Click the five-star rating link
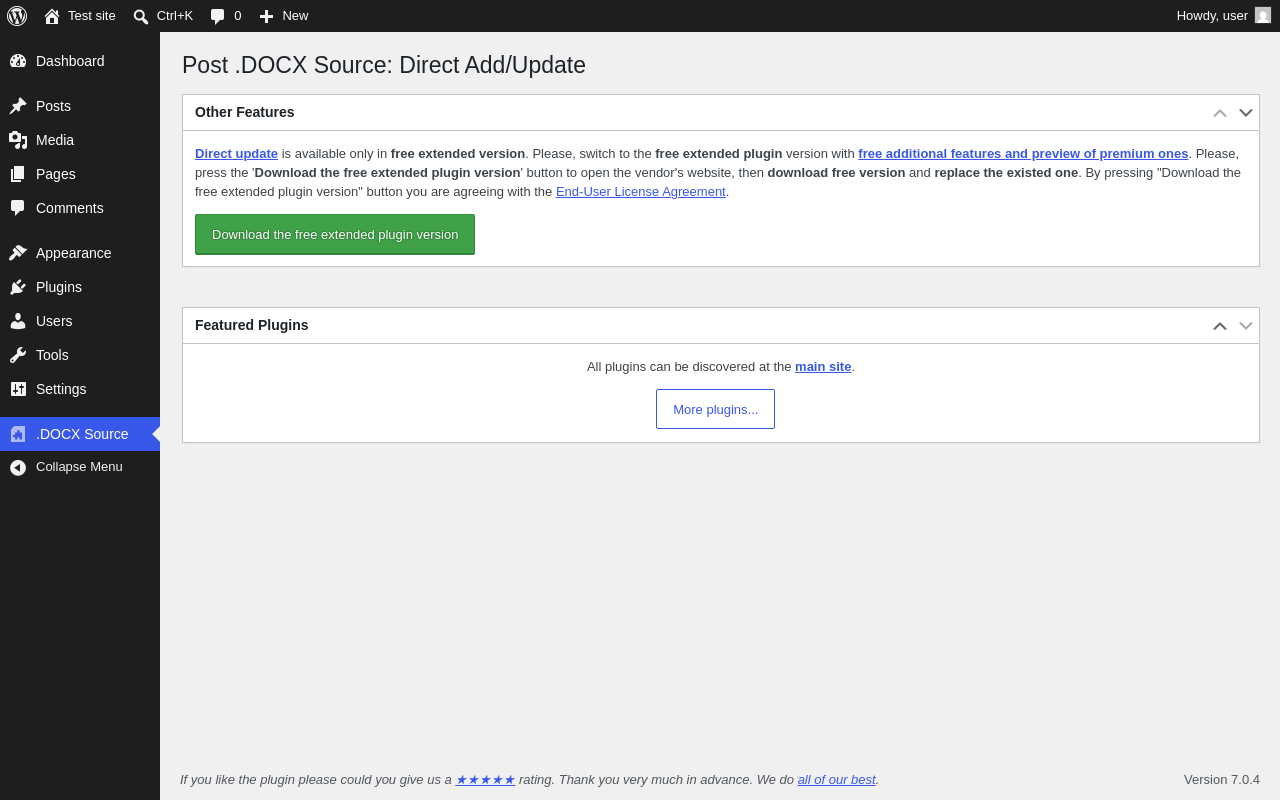Screen dimensions: 1280x800 pos(485,779)
